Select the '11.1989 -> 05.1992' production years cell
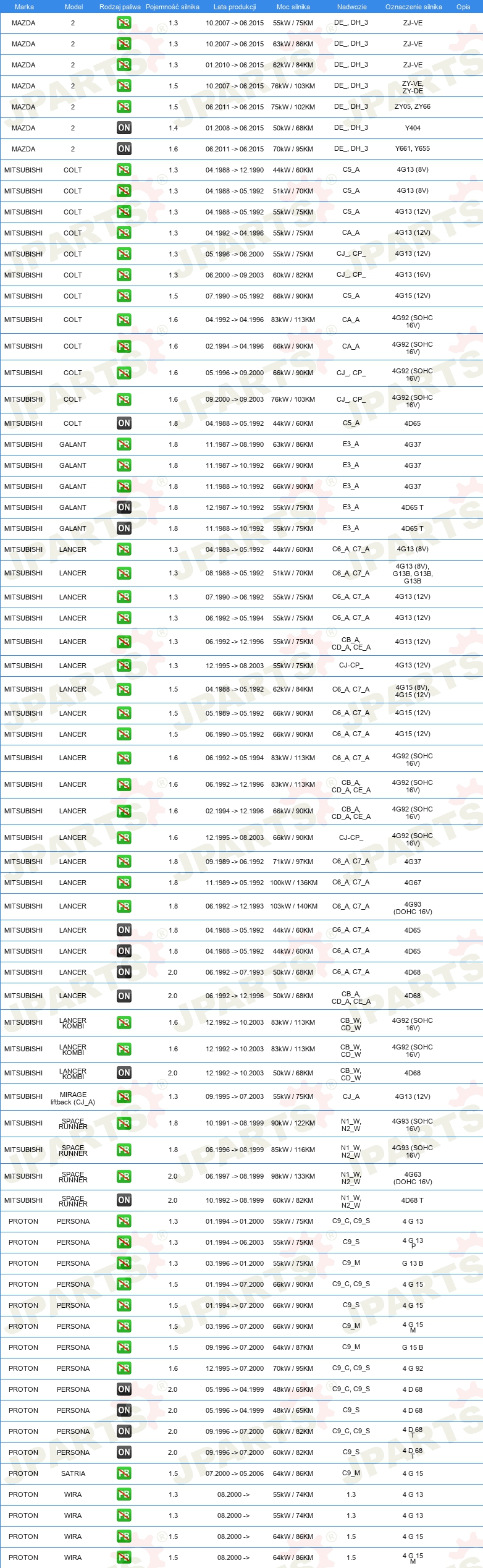 click(x=235, y=883)
